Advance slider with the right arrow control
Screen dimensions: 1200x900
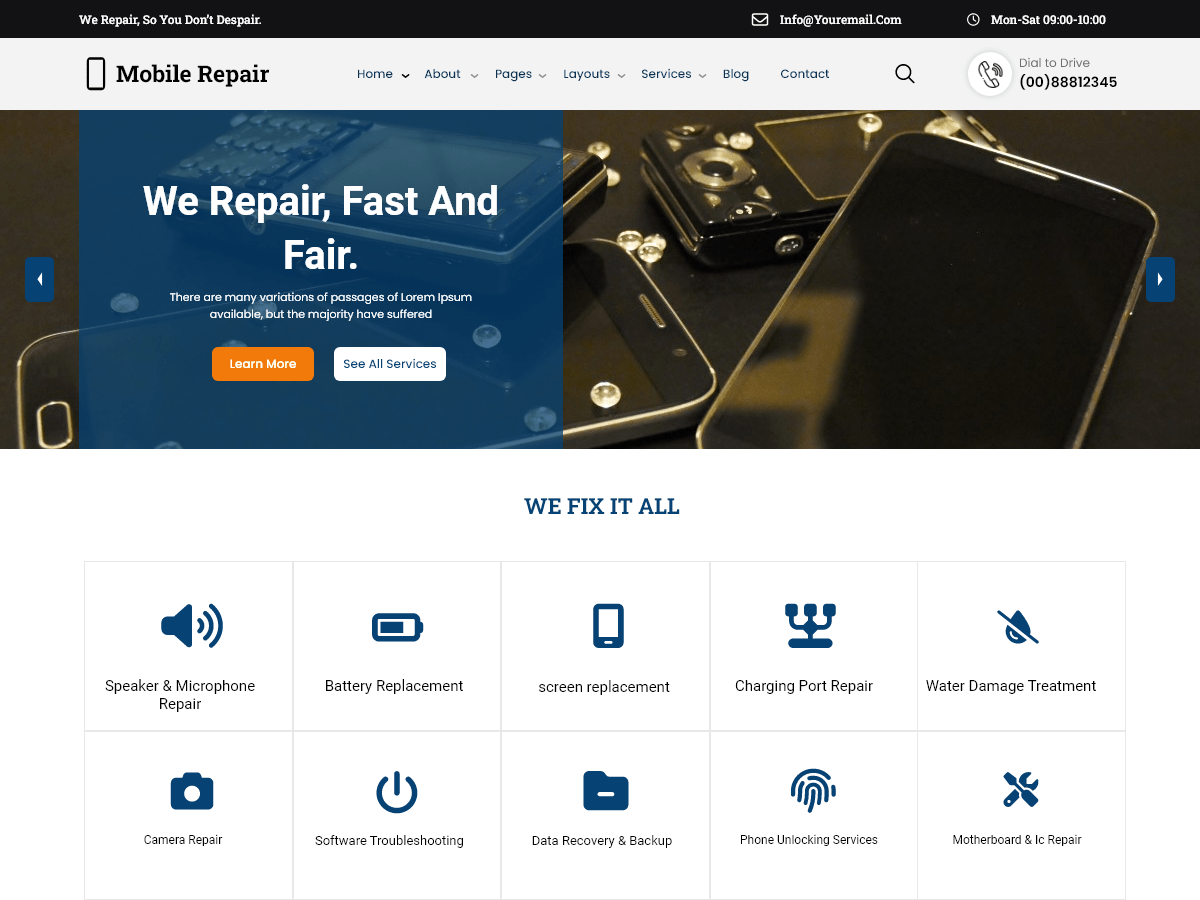[1160, 279]
